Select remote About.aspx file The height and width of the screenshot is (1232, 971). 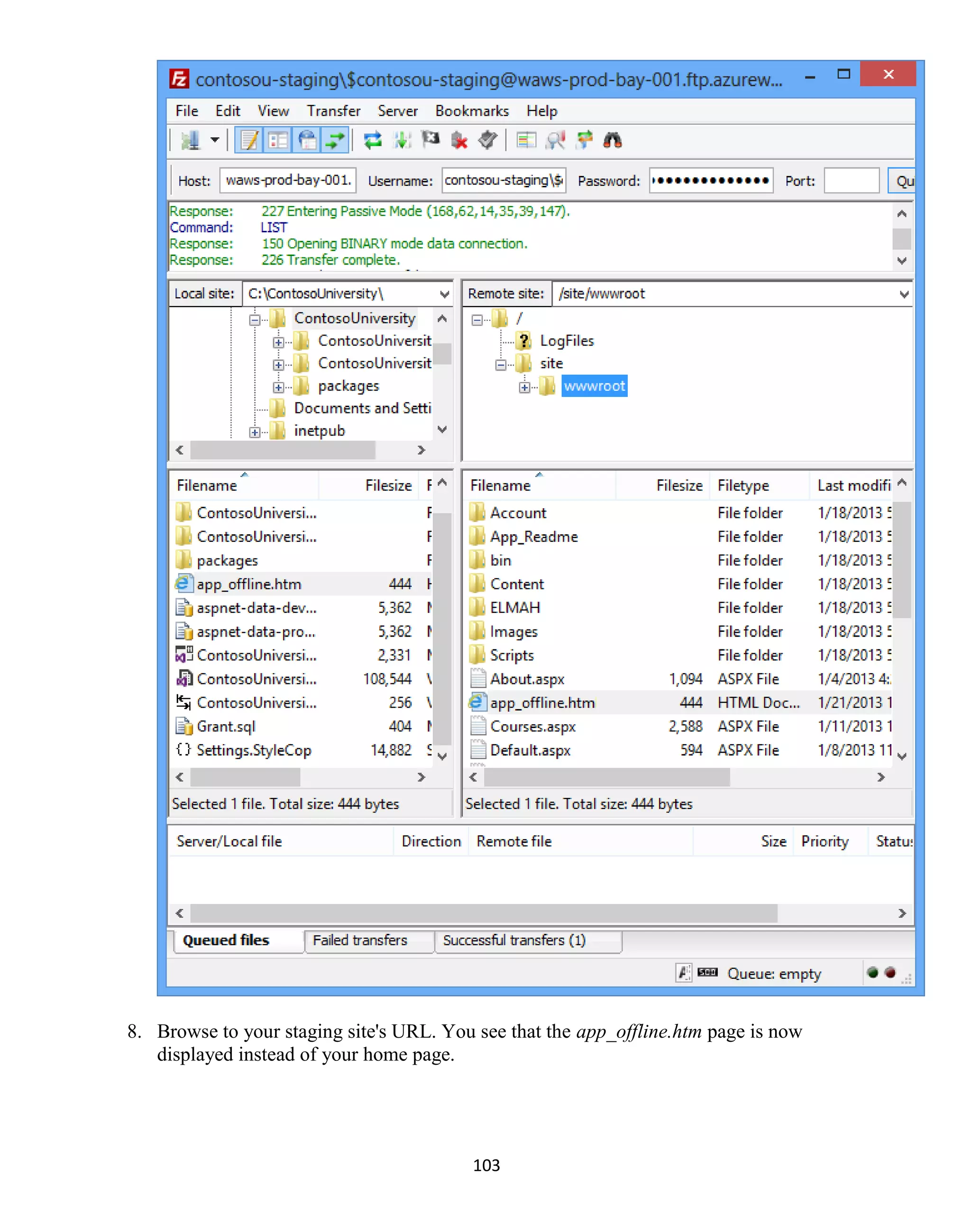[x=679, y=679]
